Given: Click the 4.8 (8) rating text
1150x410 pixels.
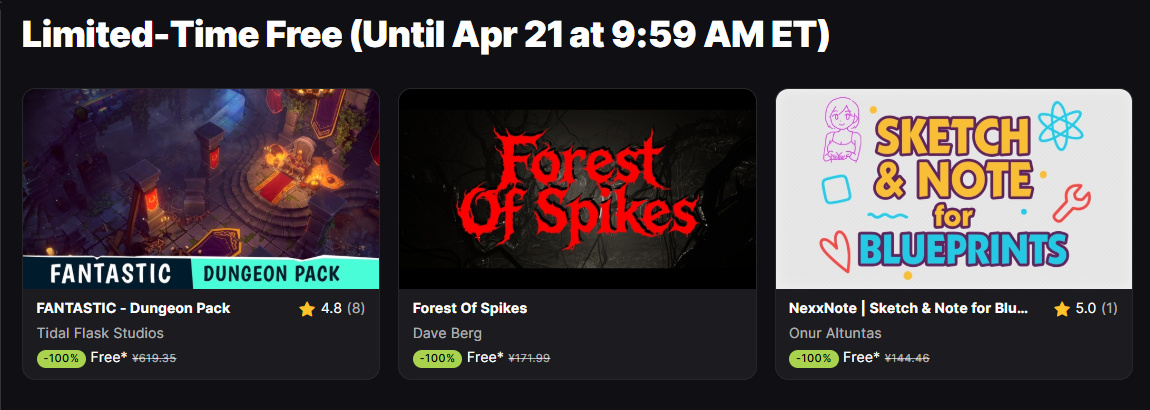Looking at the screenshot, I should tap(342, 309).
